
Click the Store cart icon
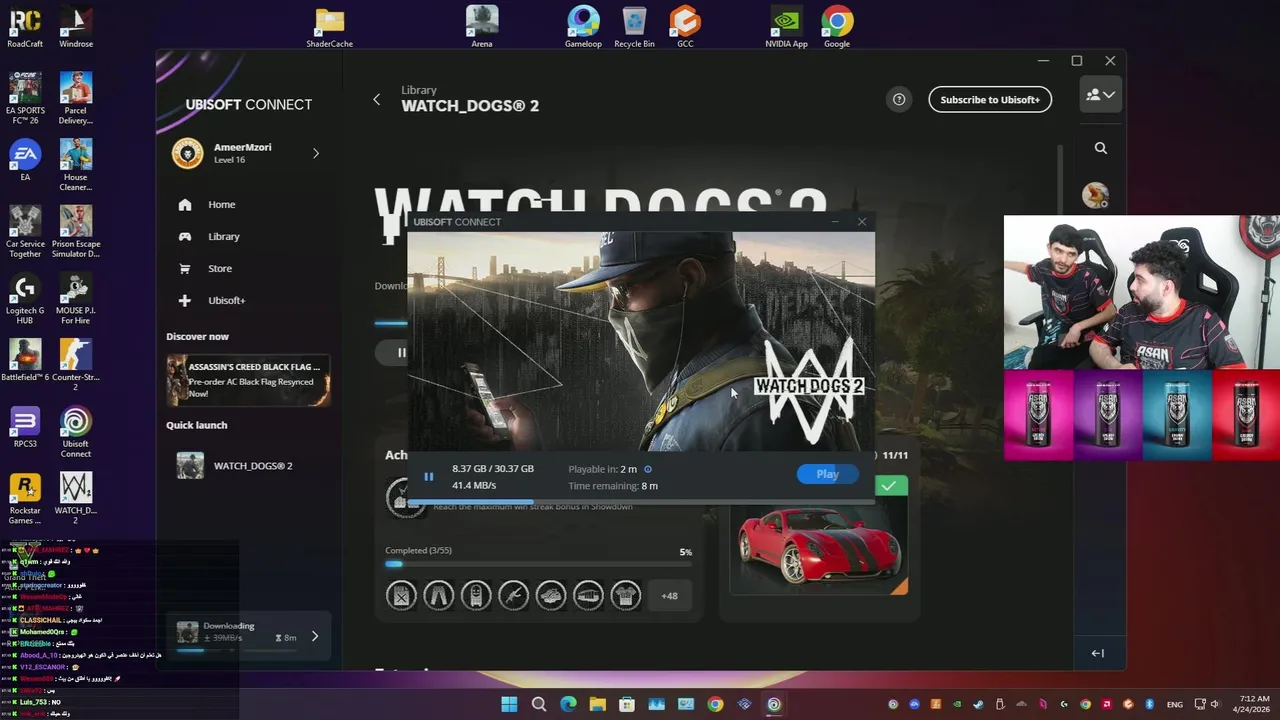(x=185, y=268)
